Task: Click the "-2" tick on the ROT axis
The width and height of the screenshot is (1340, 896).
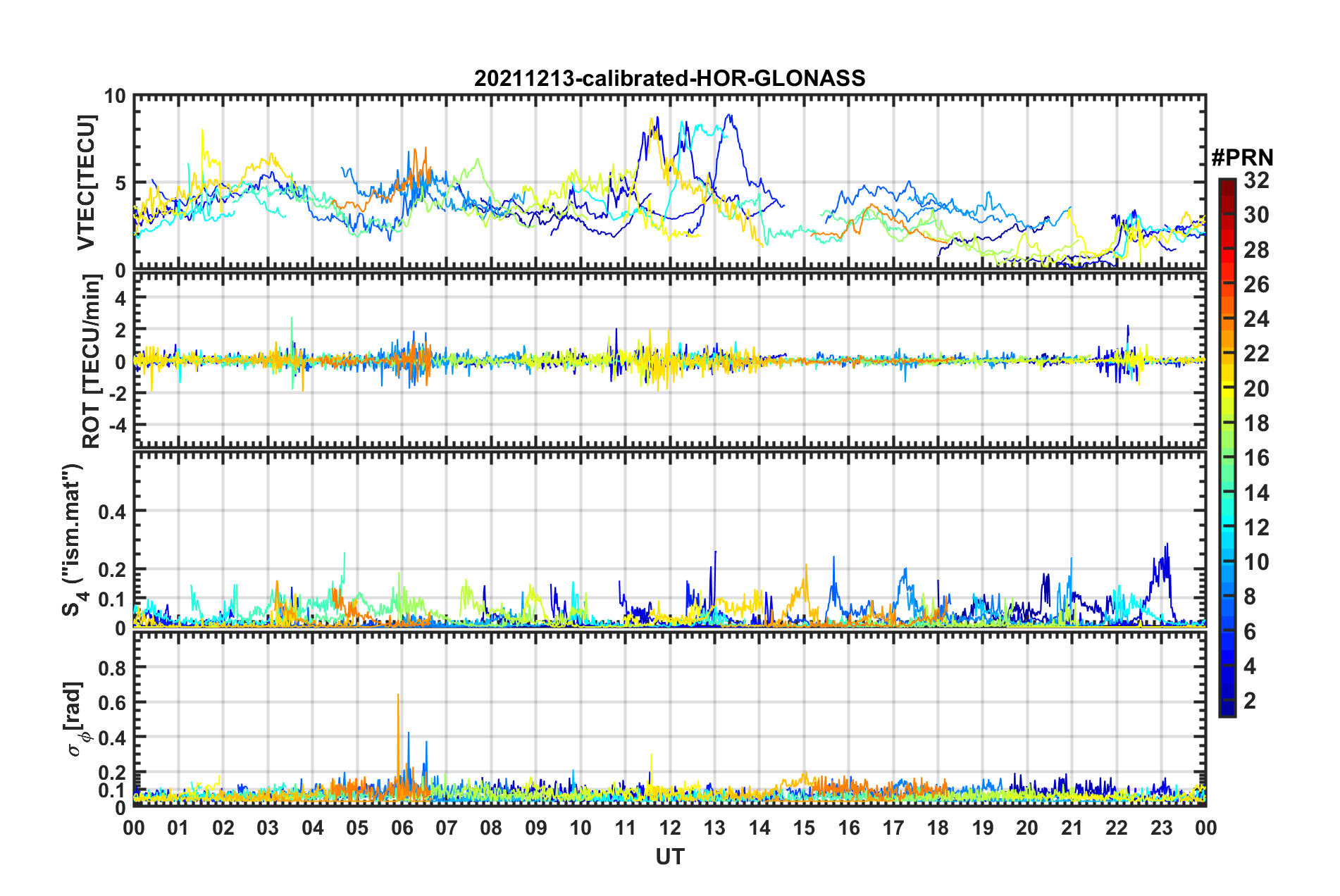Action: 117,393
